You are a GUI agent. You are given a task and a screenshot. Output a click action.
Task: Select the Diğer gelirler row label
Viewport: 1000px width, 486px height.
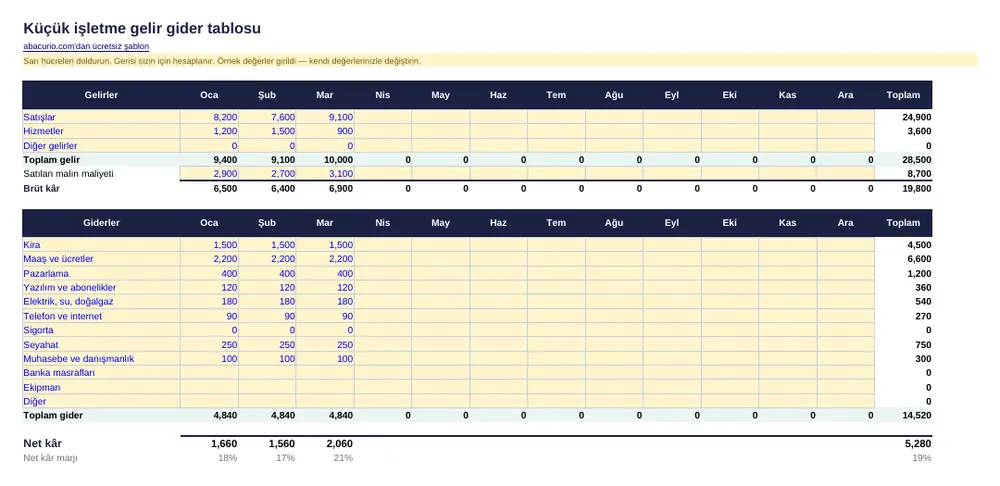click(x=50, y=146)
